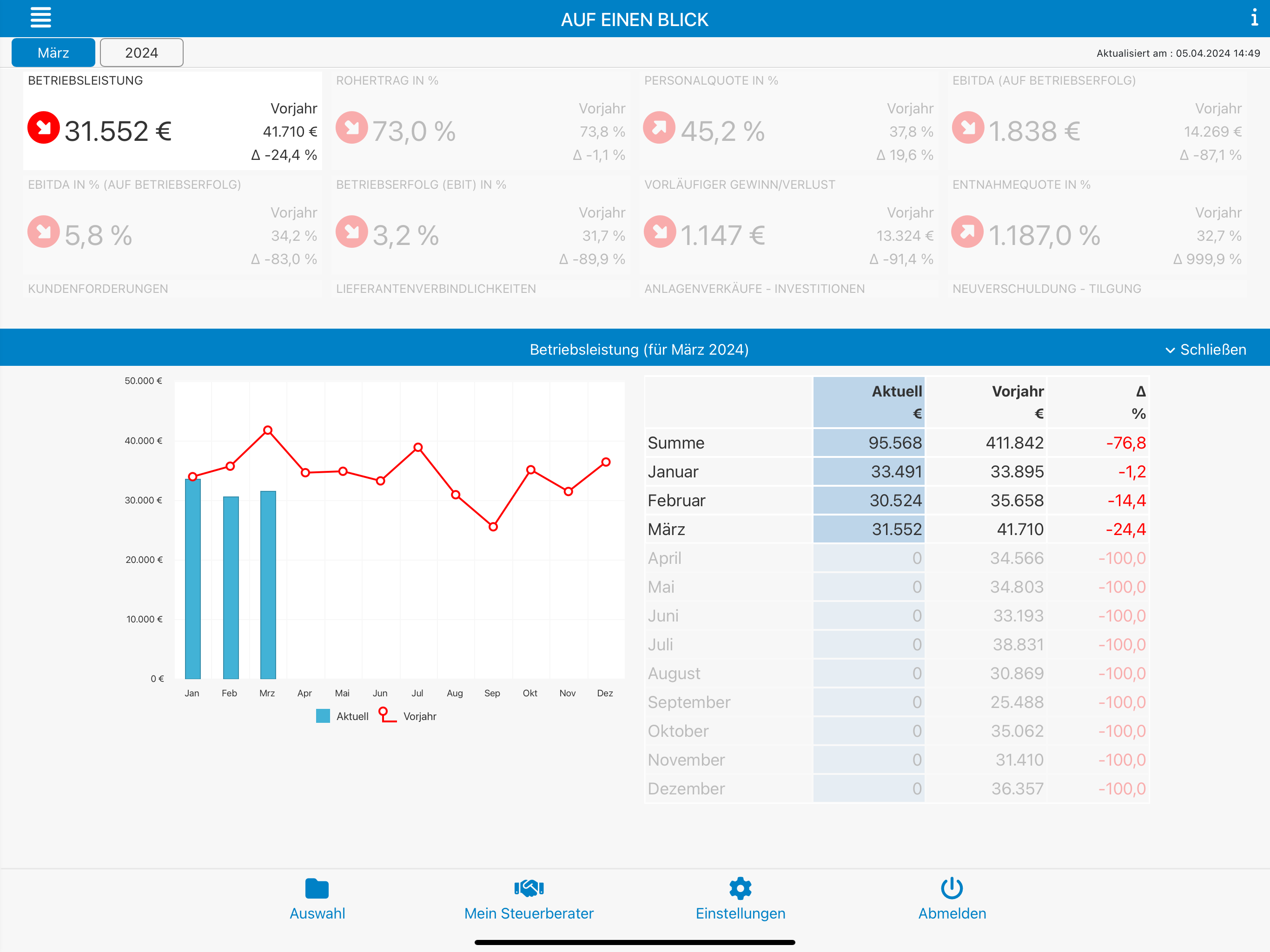1270x952 pixels.
Task: Click the EBITDA in % 5,8 % trend icon
Action: 44,231
